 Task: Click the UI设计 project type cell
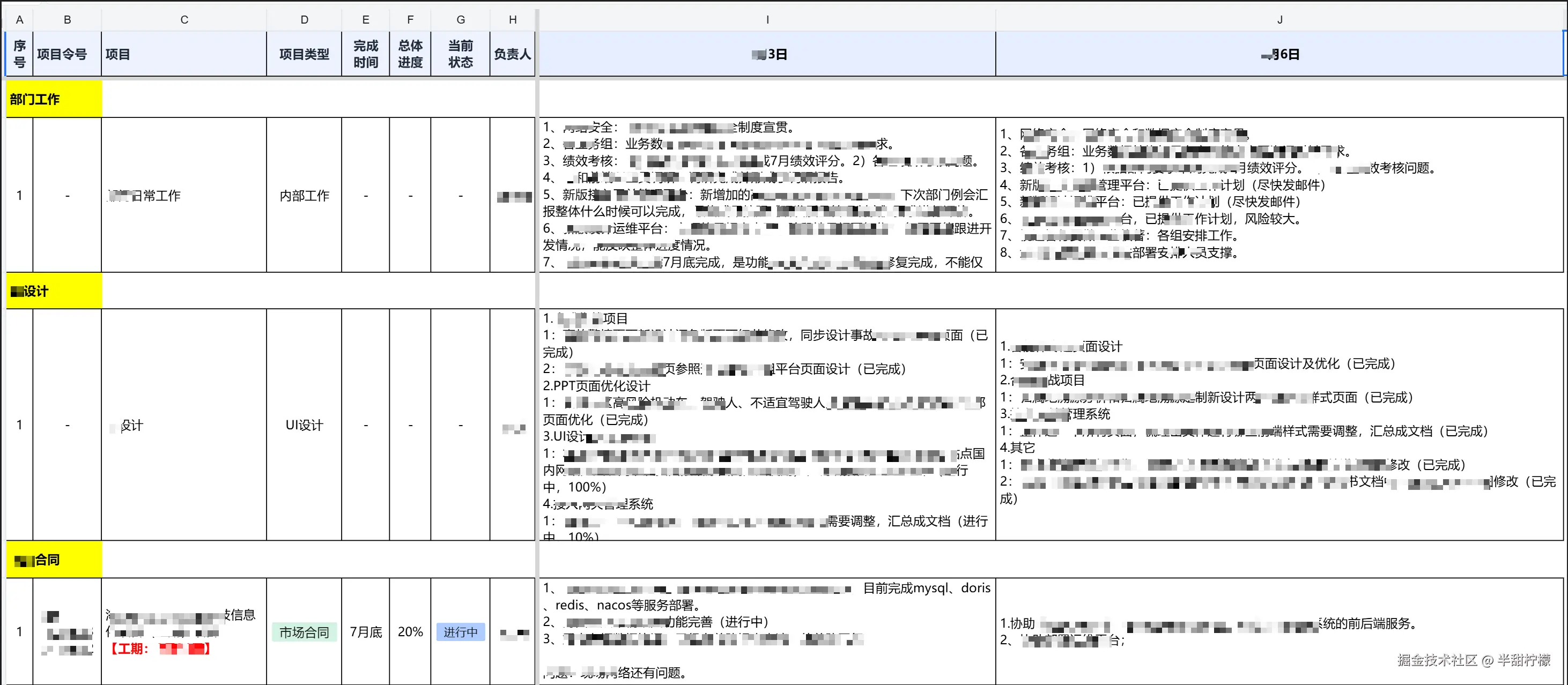(x=305, y=425)
